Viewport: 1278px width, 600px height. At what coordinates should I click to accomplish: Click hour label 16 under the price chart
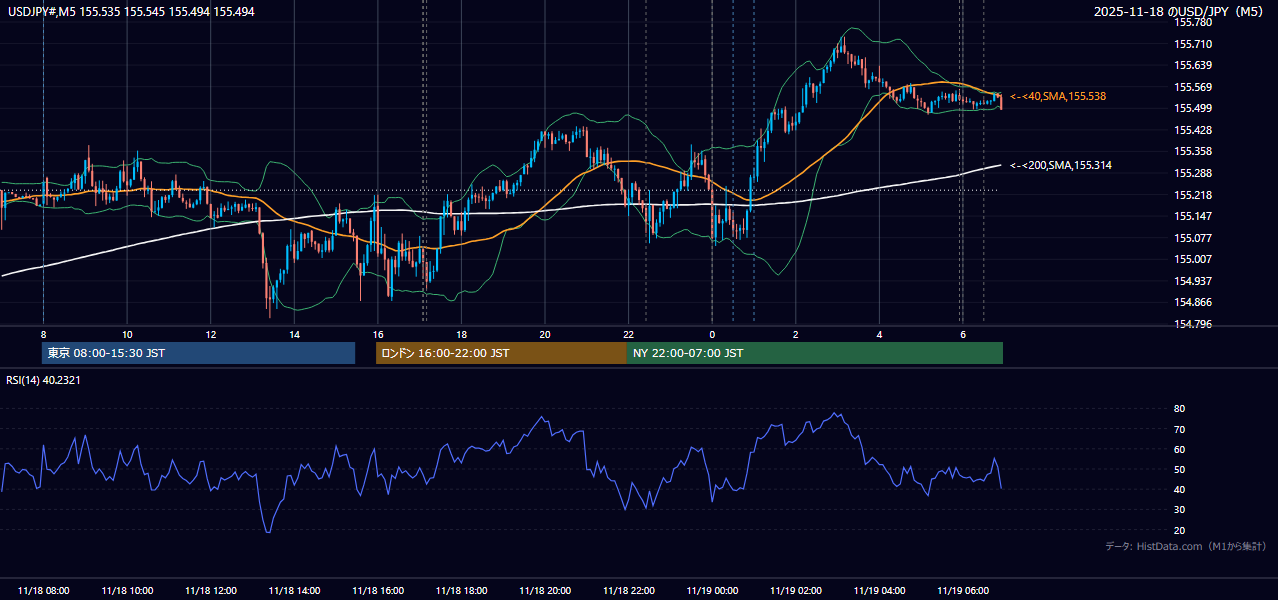[x=377, y=334]
